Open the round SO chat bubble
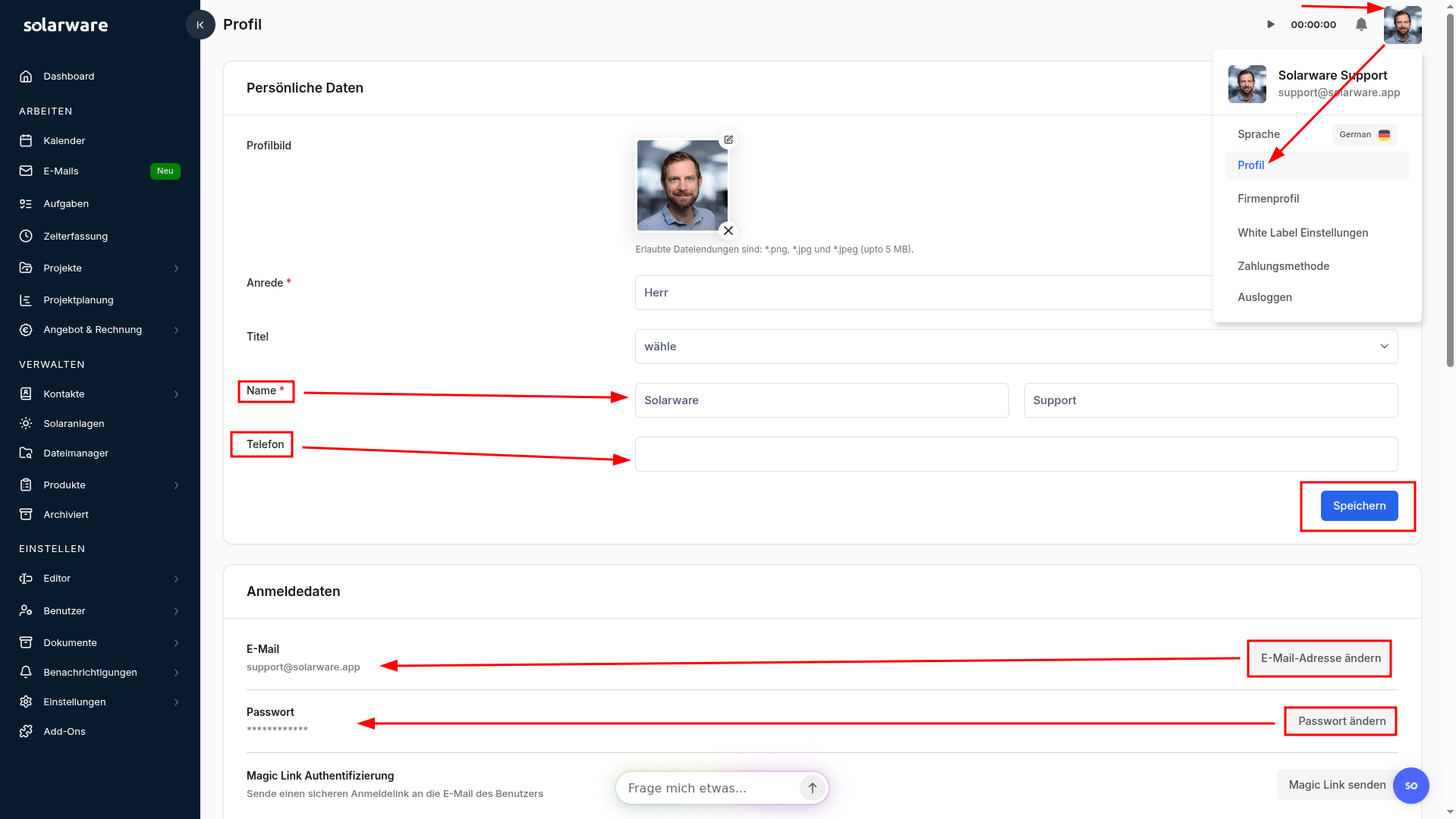The width and height of the screenshot is (1456, 819). [1411, 786]
